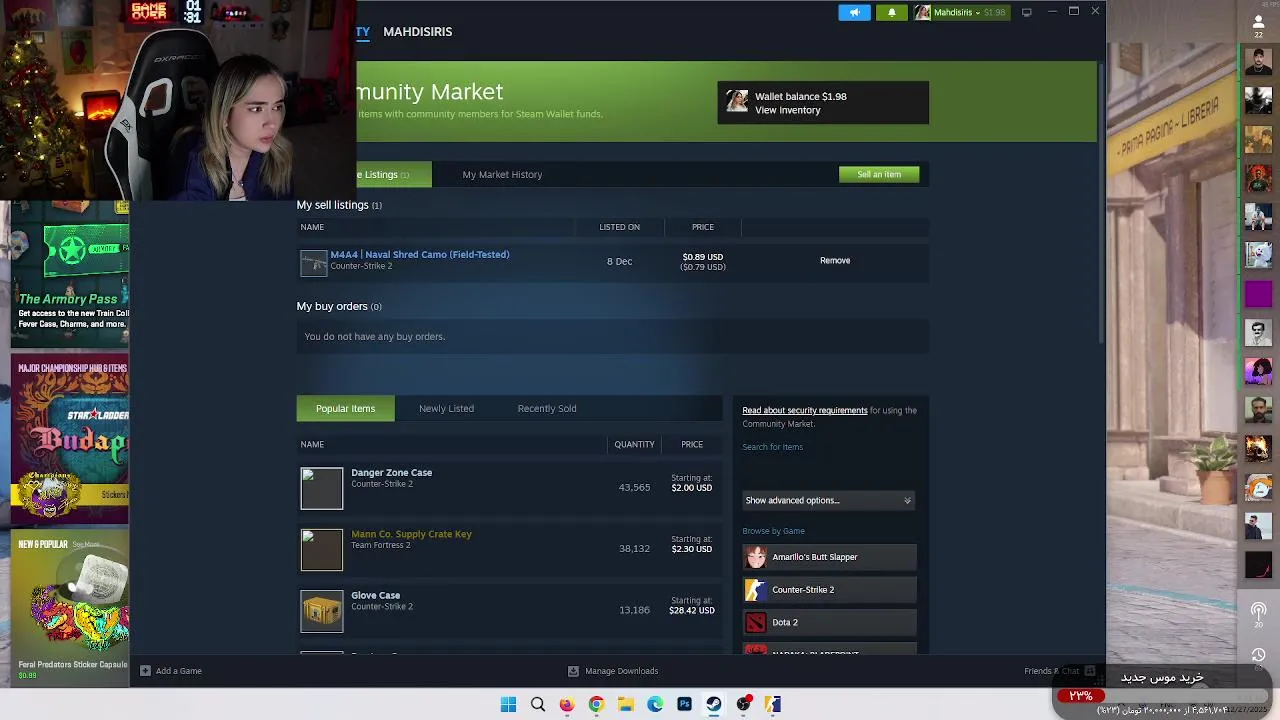1280x720 pixels.
Task: Open the Glove Case item
Action: tap(375, 595)
